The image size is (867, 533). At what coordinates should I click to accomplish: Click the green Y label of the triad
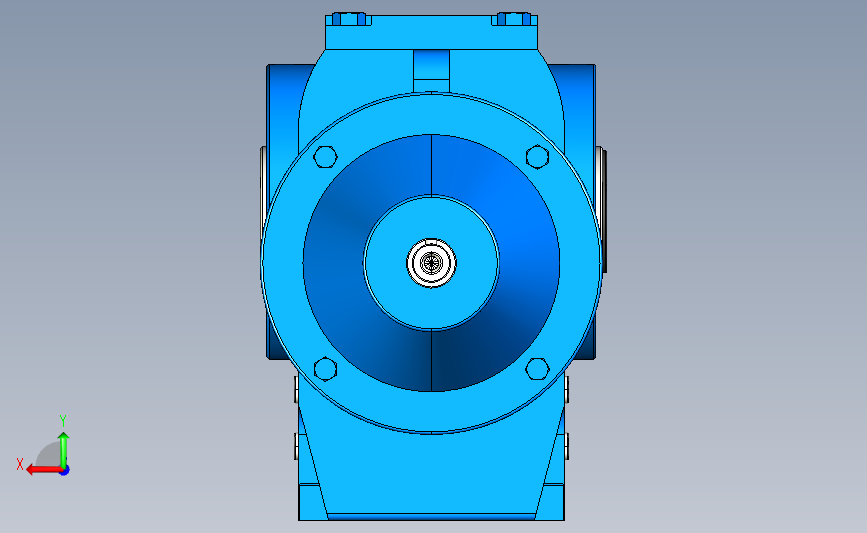63,421
